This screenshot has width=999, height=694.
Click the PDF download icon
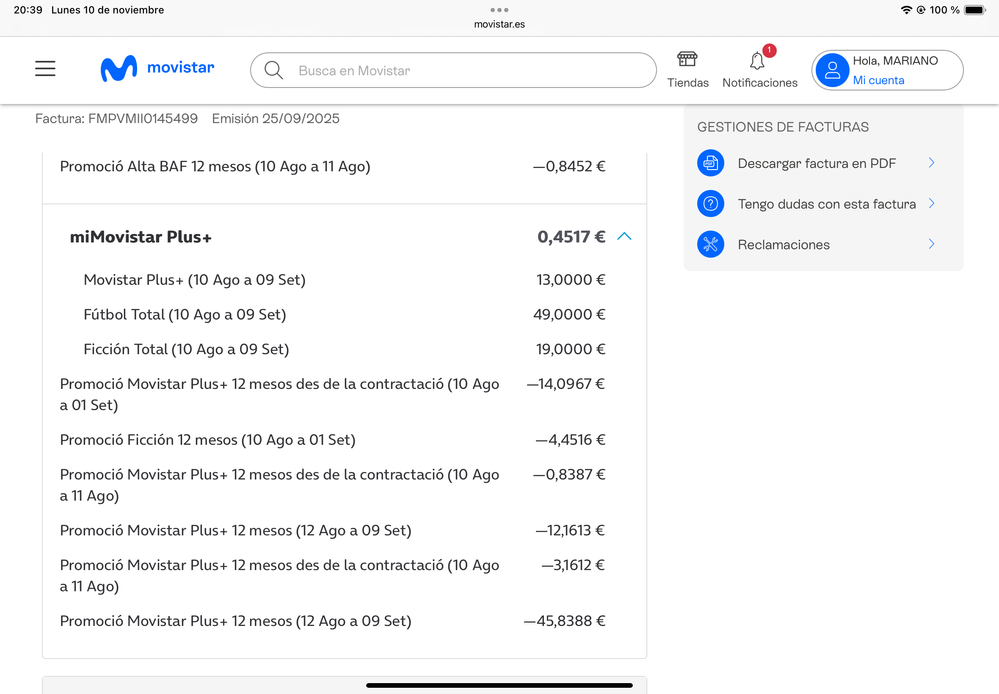point(710,163)
